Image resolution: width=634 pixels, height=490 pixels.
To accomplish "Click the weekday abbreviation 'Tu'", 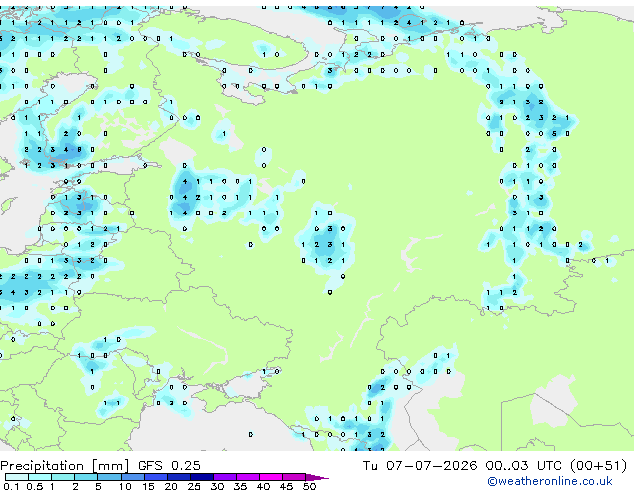I will tap(370, 466).
